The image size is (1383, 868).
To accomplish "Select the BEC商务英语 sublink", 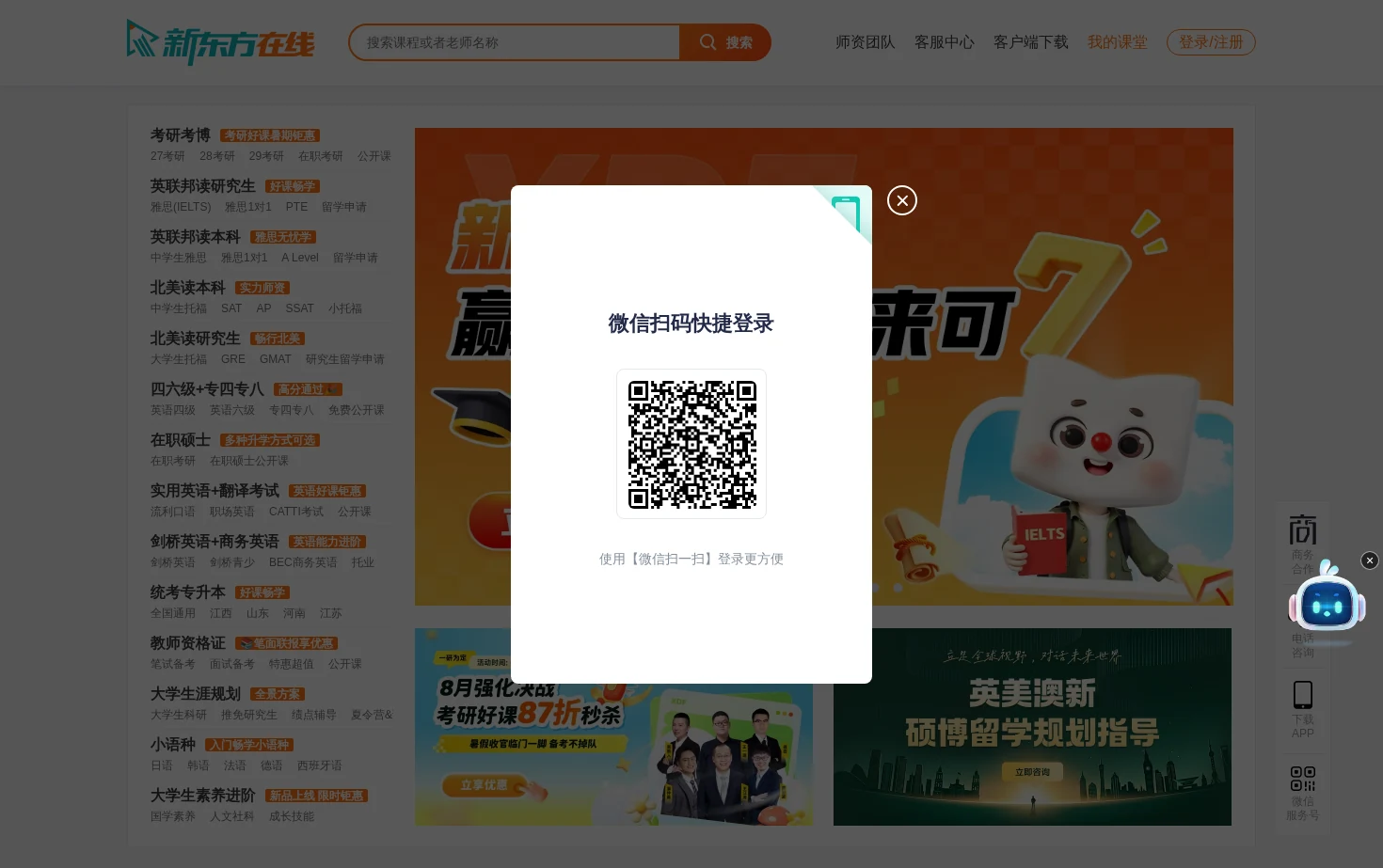I will [303, 562].
